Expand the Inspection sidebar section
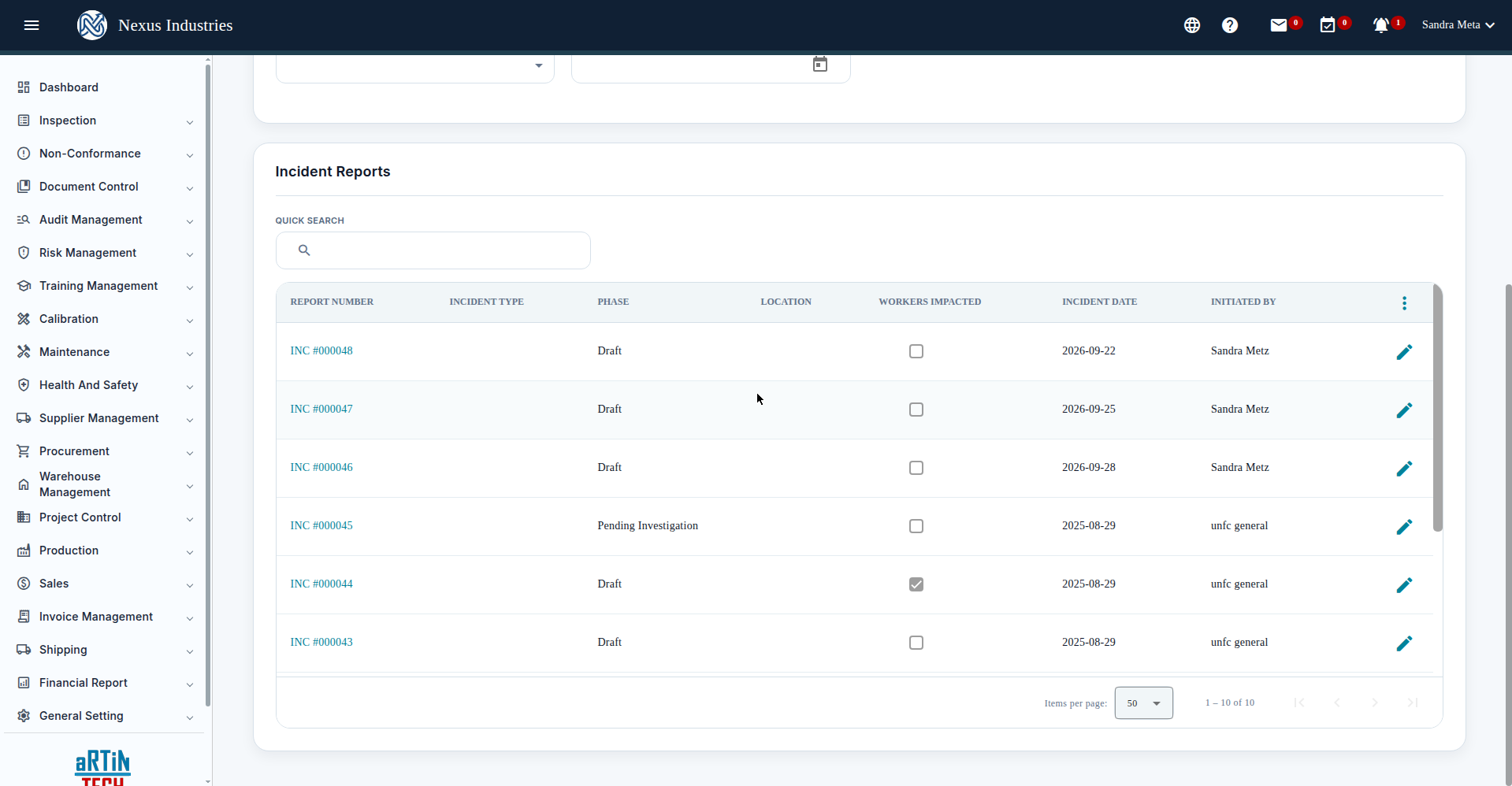 tap(106, 120)
